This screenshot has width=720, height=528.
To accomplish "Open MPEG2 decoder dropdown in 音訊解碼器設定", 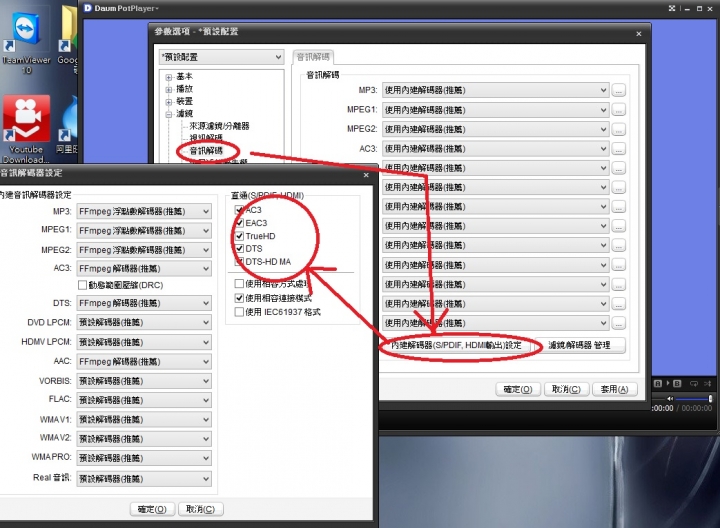I will pos(144,250).
